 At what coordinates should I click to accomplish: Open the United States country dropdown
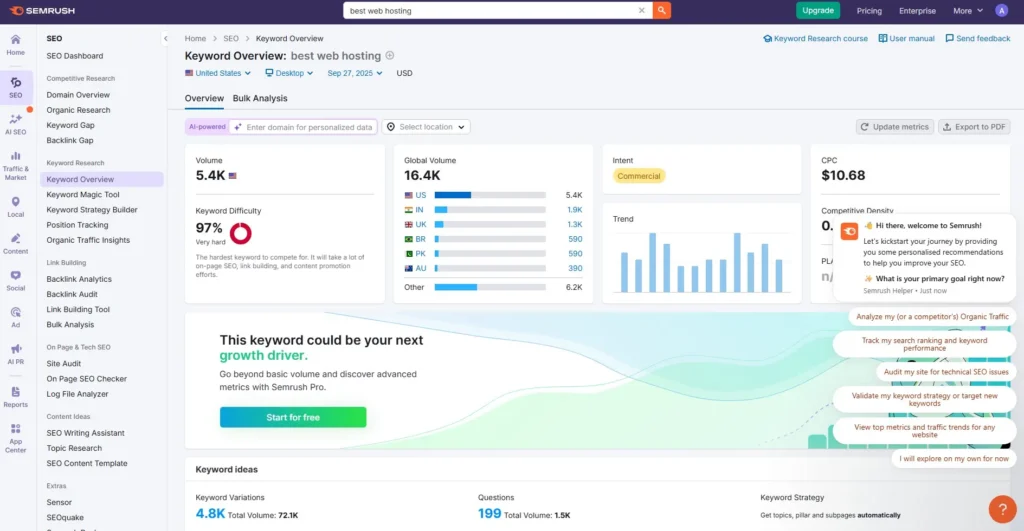[218, 73]
